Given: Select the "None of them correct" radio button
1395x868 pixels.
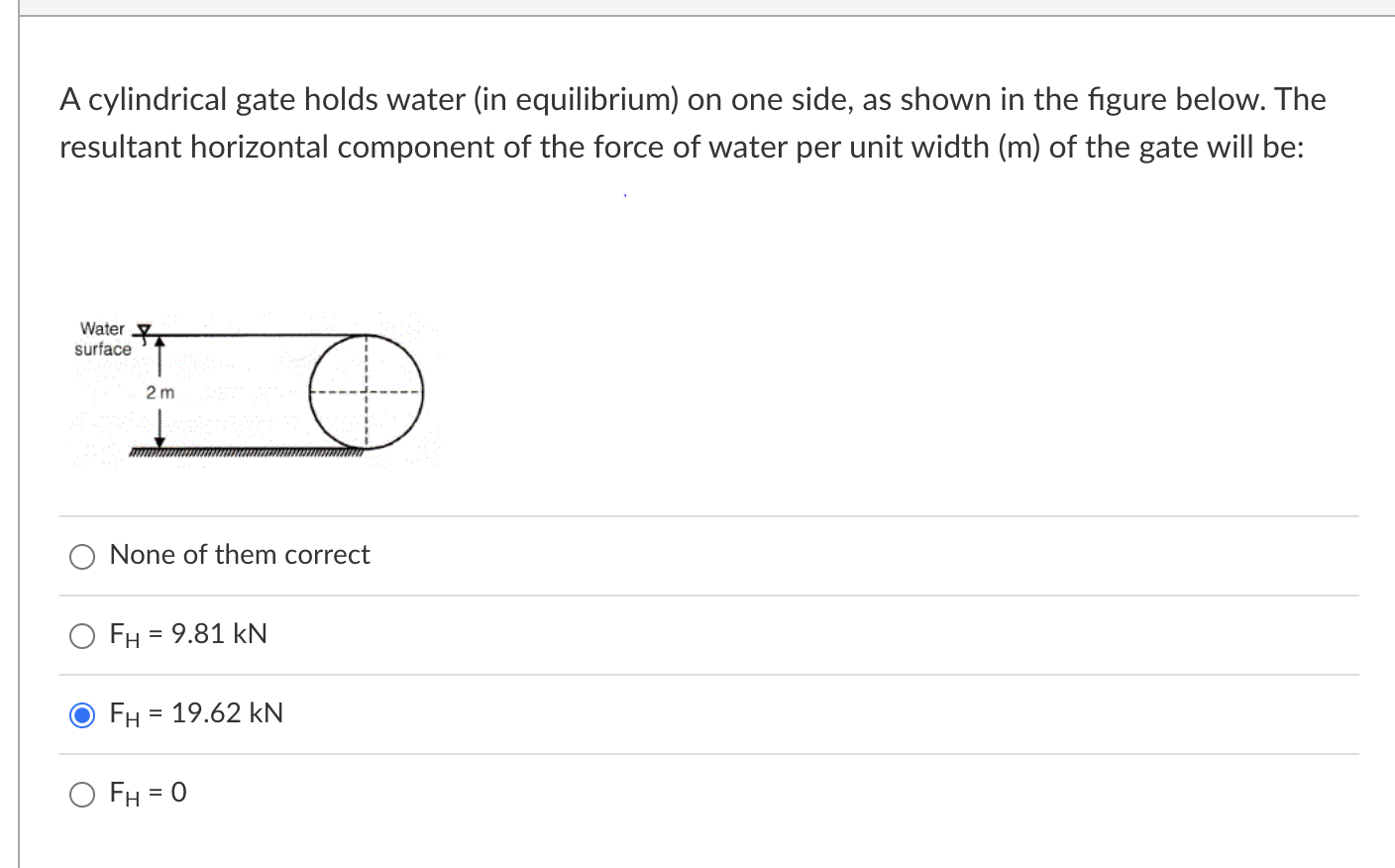Looking at the screenshot, I should coord(82,556).
